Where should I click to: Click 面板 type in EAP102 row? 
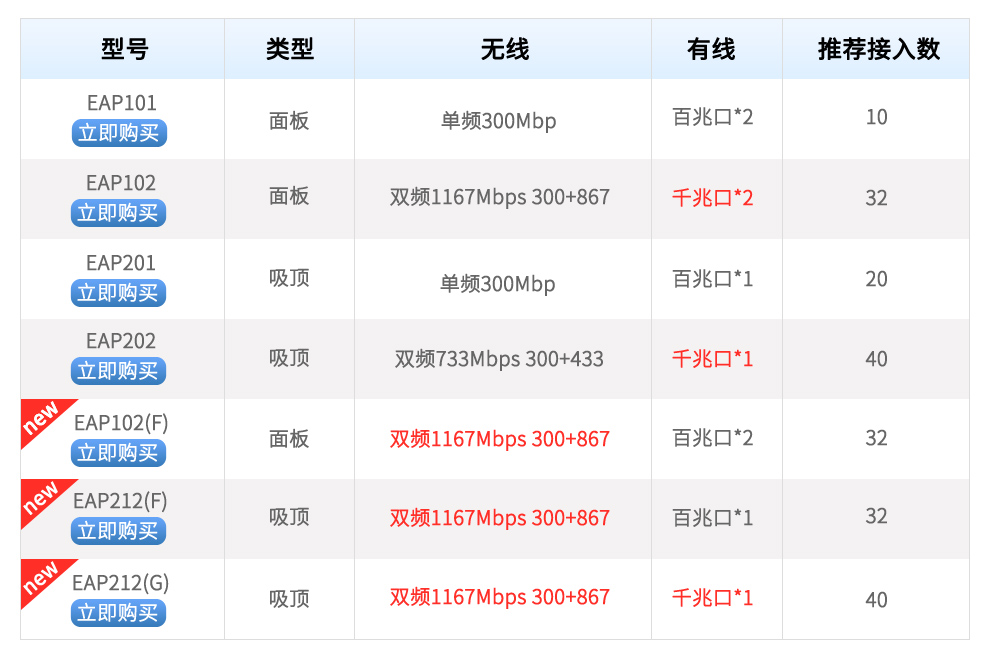[289, 196]
